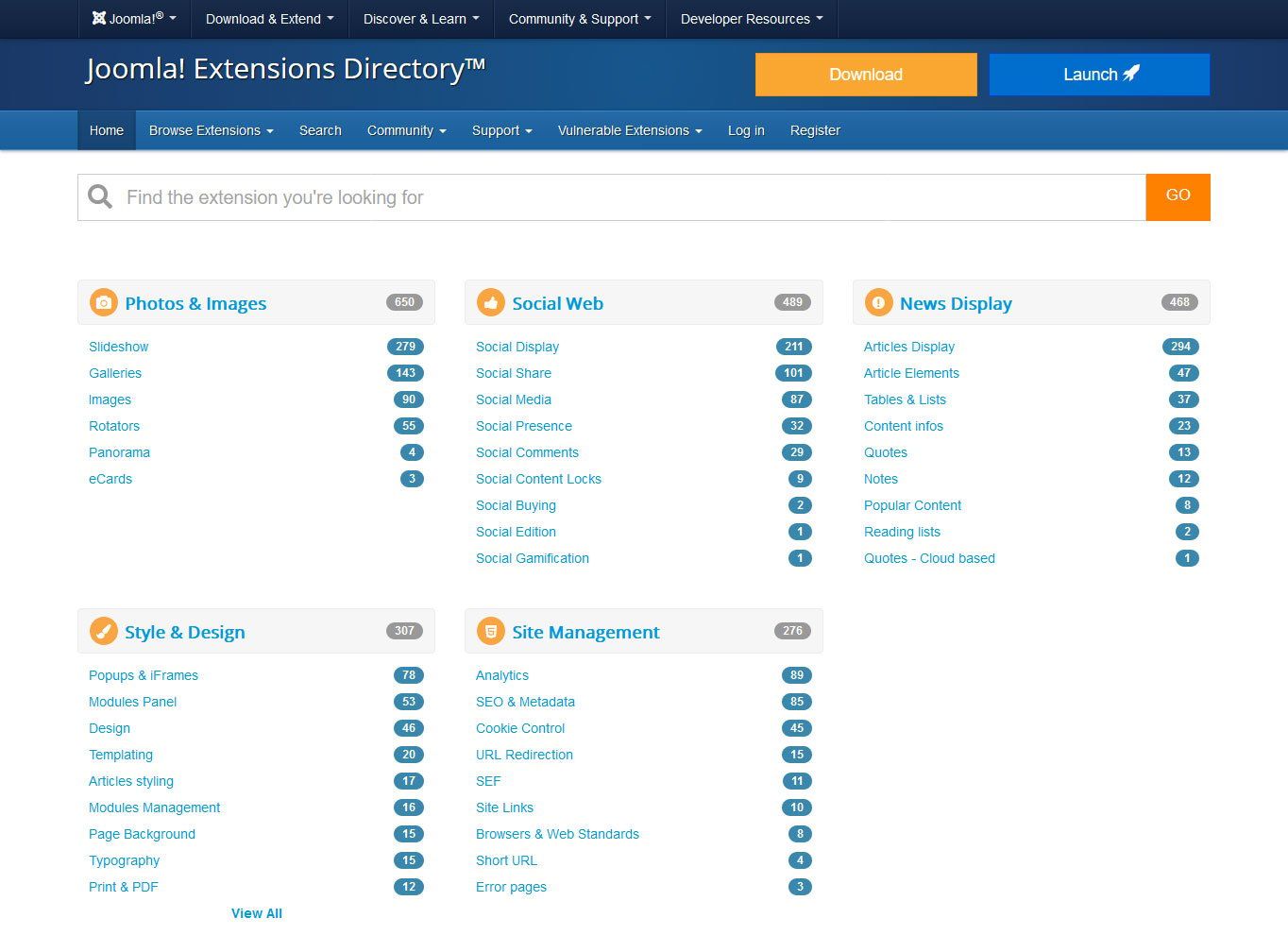
Task: Open the Panorama subcategory
Action: click(x=119, y=452)
